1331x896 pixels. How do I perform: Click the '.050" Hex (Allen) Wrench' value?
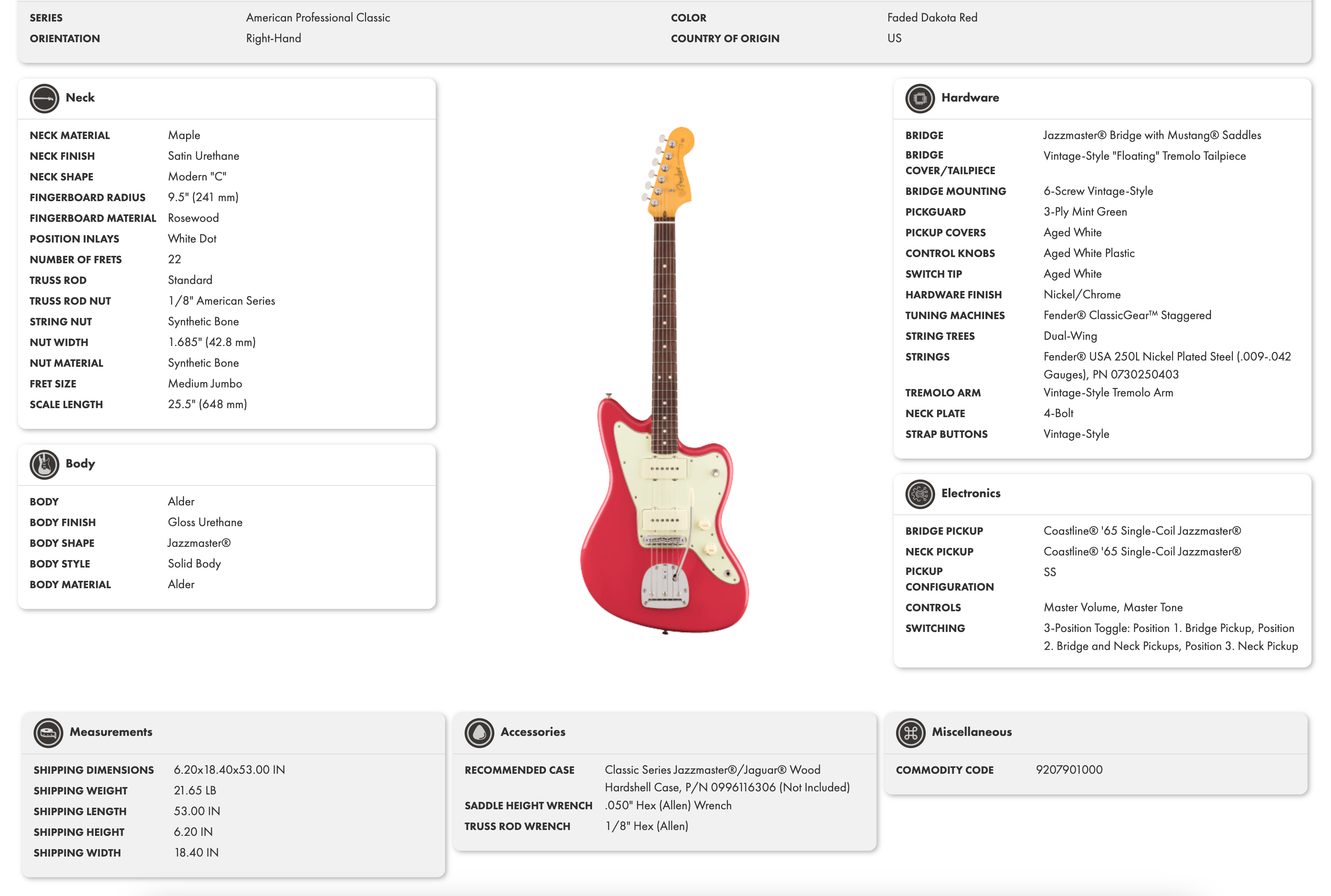(x=668, y=805)
